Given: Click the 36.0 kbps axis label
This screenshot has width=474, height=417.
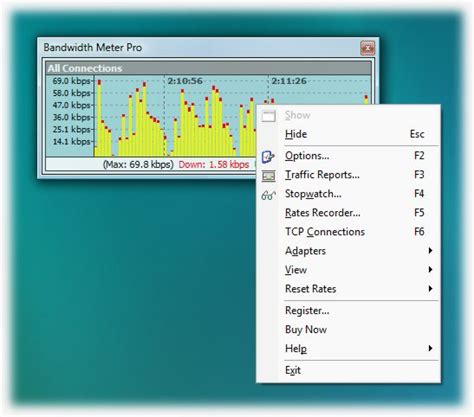Looking at the screenshot, I should 71,117.
